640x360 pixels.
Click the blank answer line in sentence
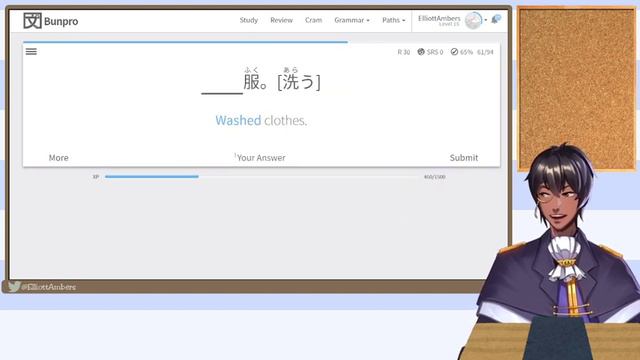click(222, 93)
